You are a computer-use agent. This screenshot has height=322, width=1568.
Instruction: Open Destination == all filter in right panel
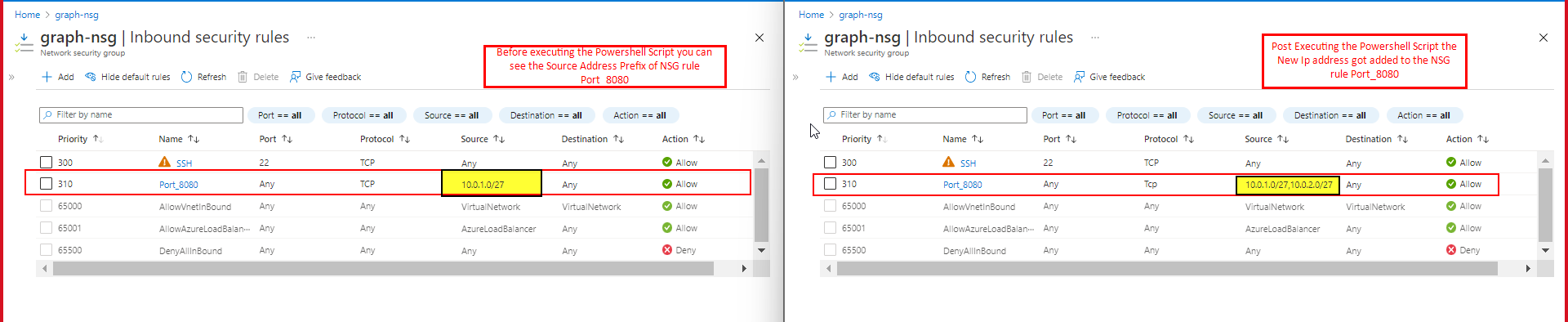click(1330, 115)
